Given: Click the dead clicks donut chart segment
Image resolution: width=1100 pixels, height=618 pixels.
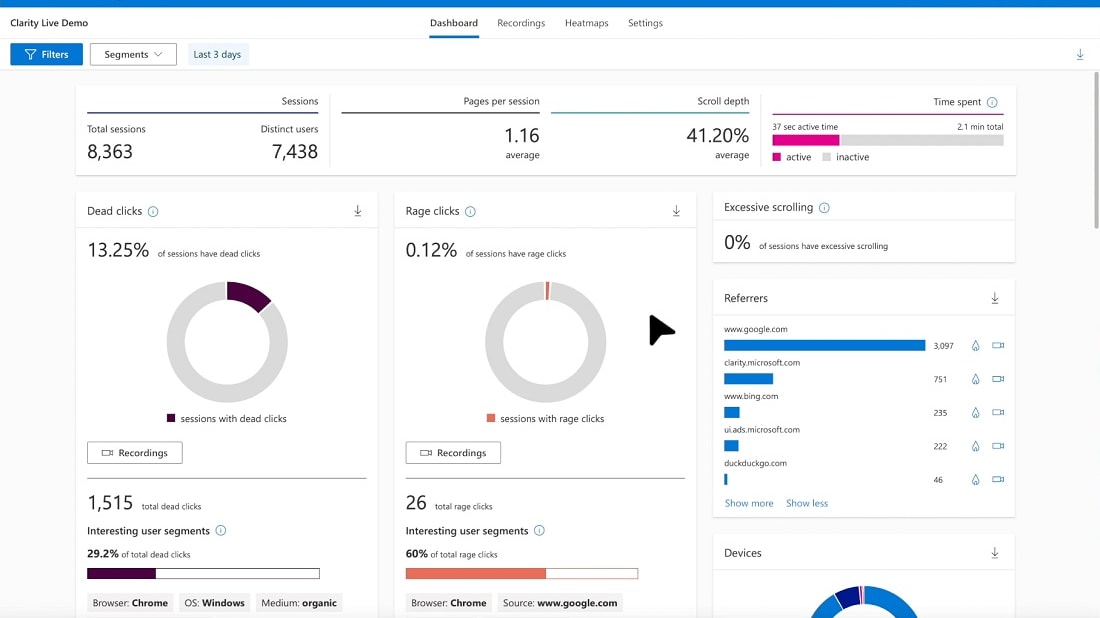Looking at the screenshot, I should point(248,294).
